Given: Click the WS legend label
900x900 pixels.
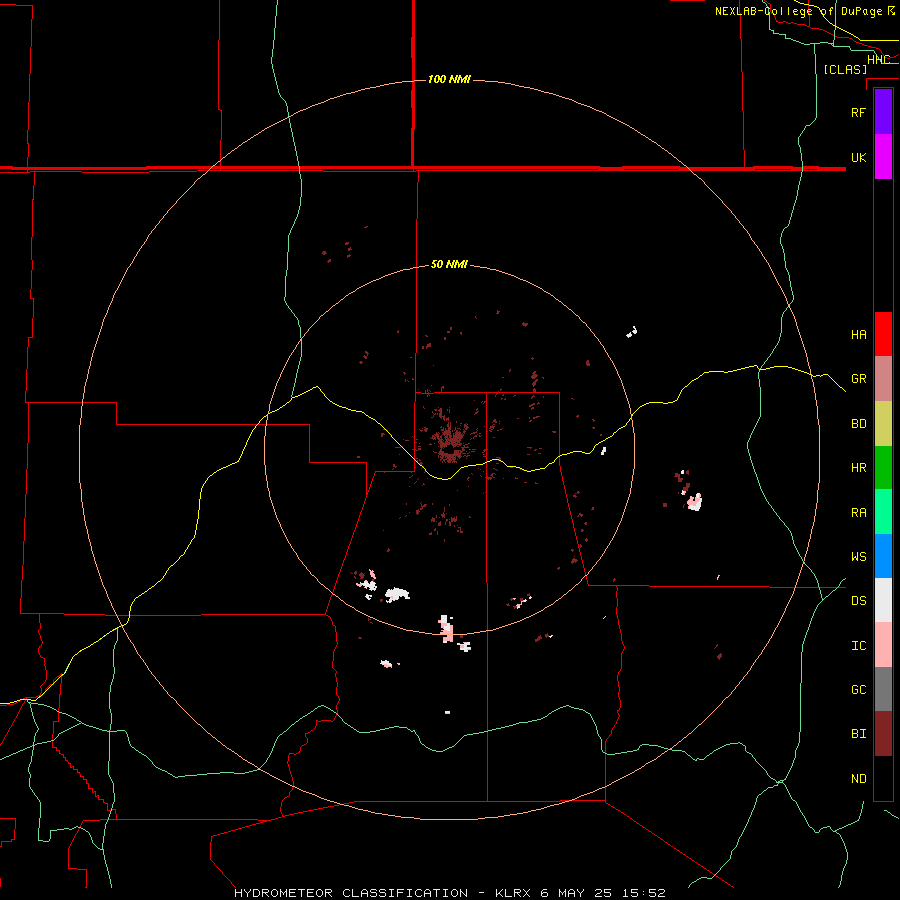Looking at the screenshot, I should pos(858,557).
